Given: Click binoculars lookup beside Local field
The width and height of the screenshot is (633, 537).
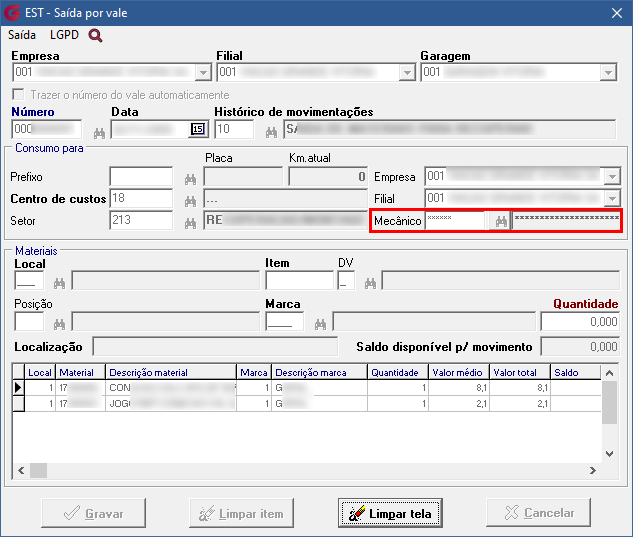Looking at the screenshot, I should click(x=59, y=283).
